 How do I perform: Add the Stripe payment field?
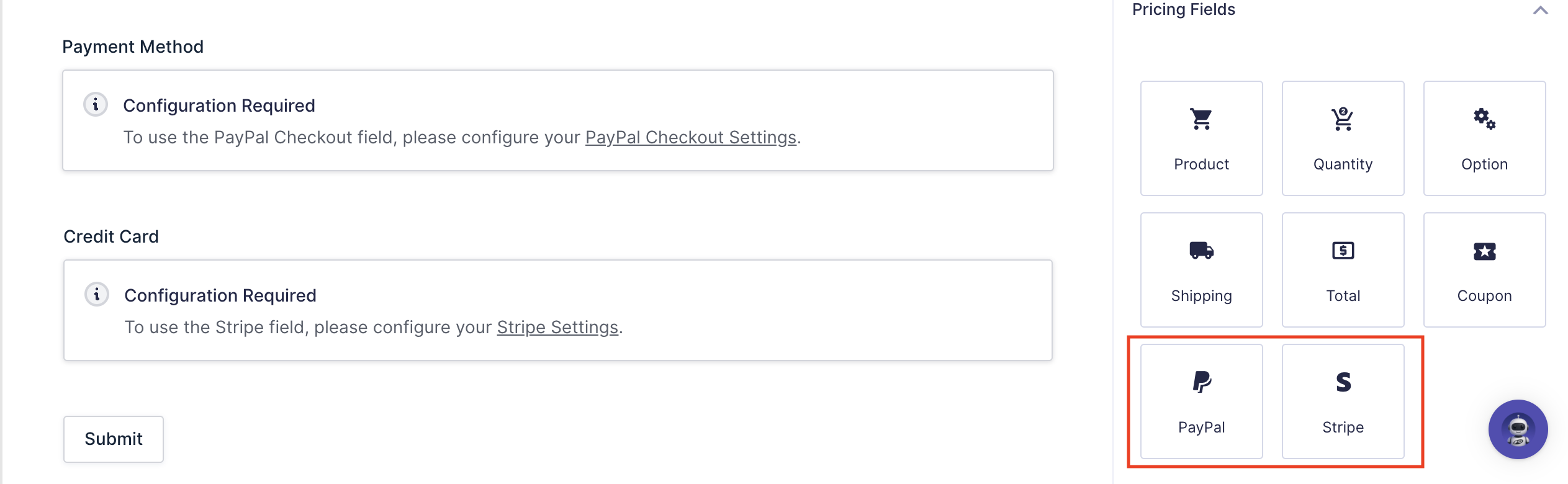pos(1343,401)
